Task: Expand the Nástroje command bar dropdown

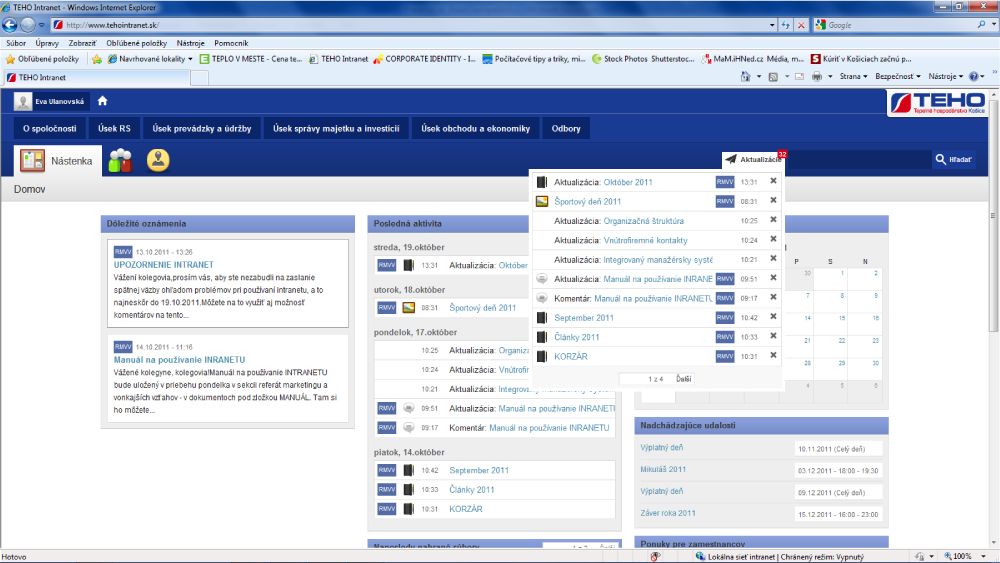Action: (945, 76)
